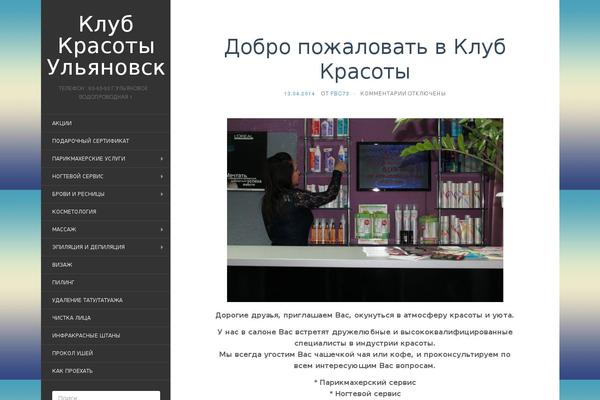
Task: Click the author link FBC73
Action: (339, 93)
